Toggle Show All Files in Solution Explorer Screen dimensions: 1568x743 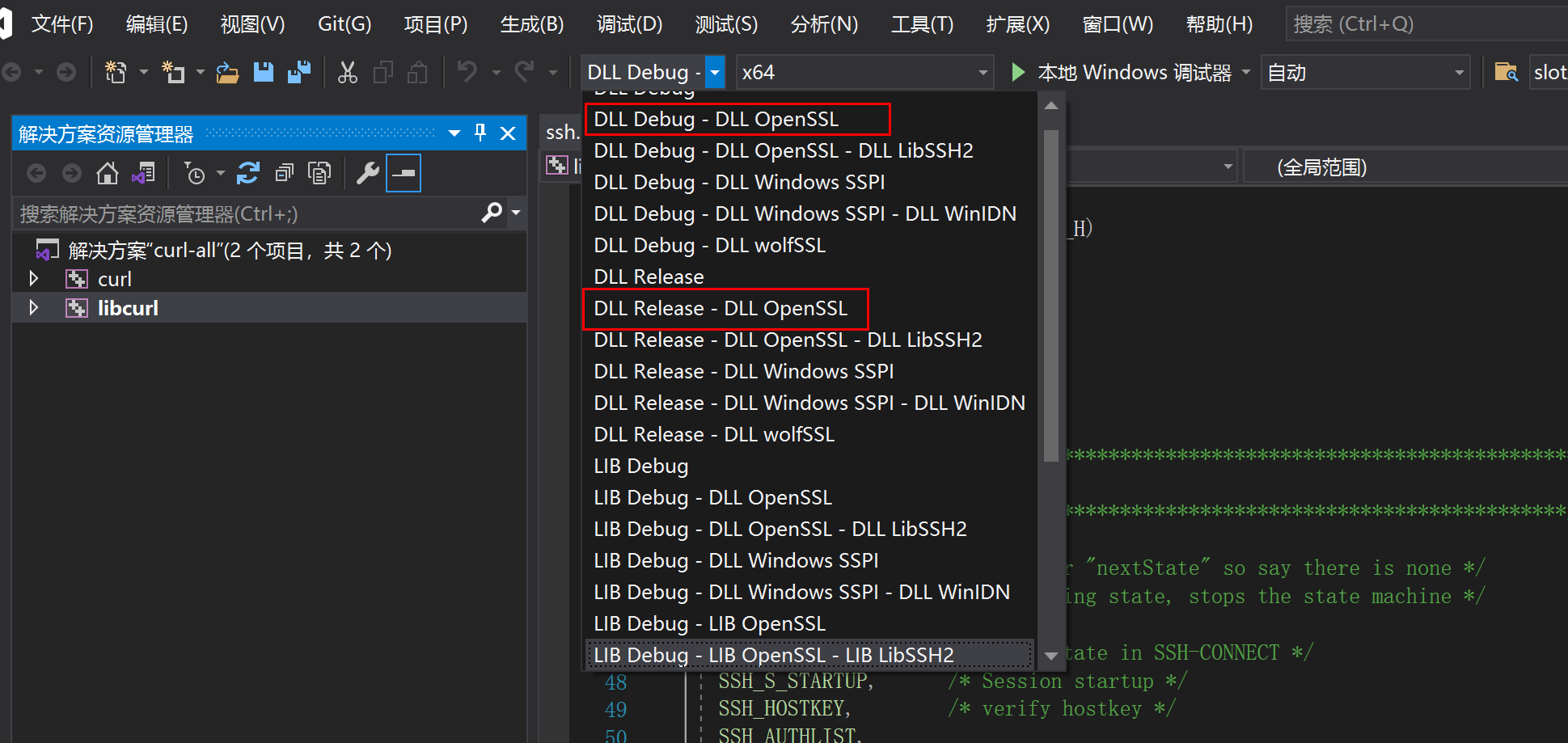(319, 172)
